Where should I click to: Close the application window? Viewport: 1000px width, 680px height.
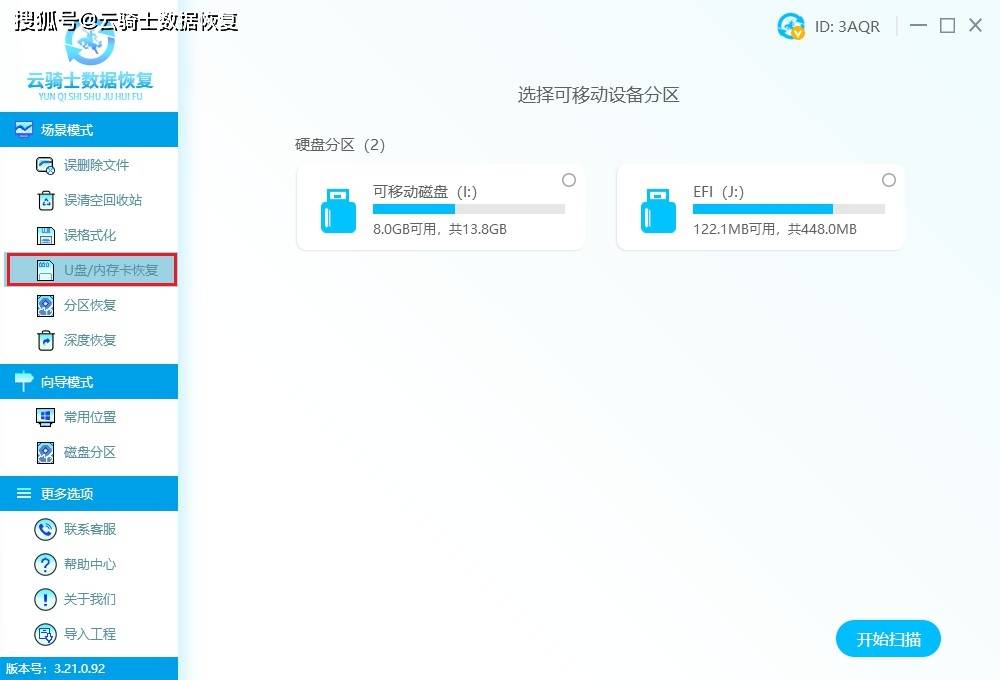click(975, 26)
